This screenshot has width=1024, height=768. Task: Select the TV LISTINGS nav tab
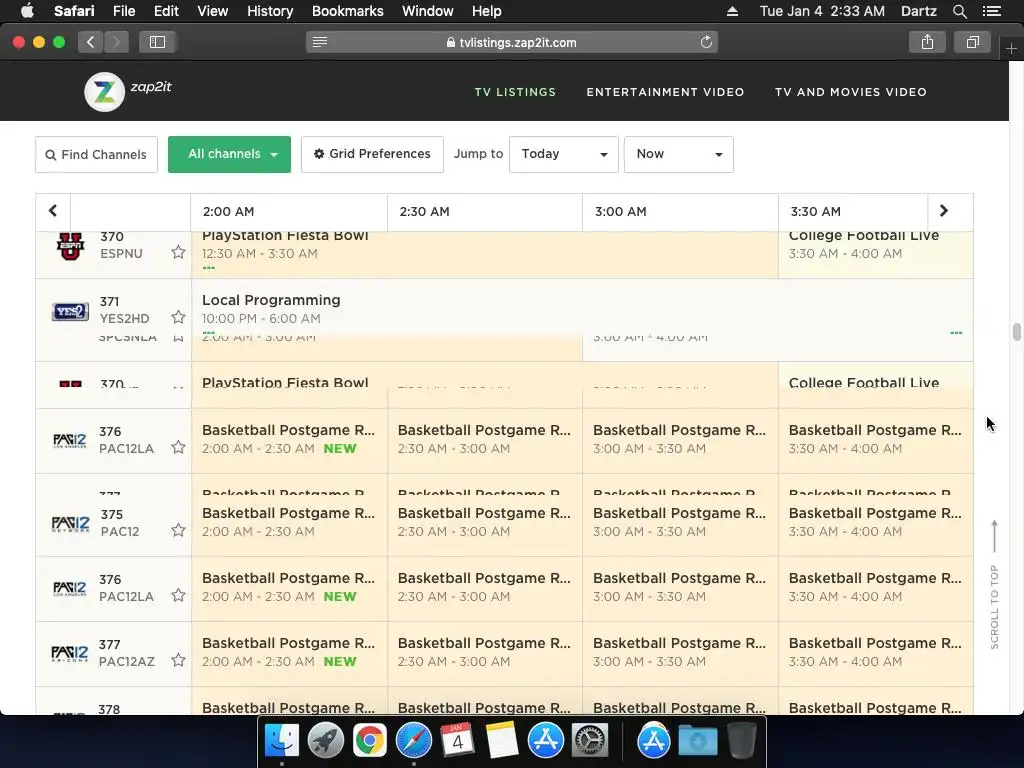click(515, 92)
